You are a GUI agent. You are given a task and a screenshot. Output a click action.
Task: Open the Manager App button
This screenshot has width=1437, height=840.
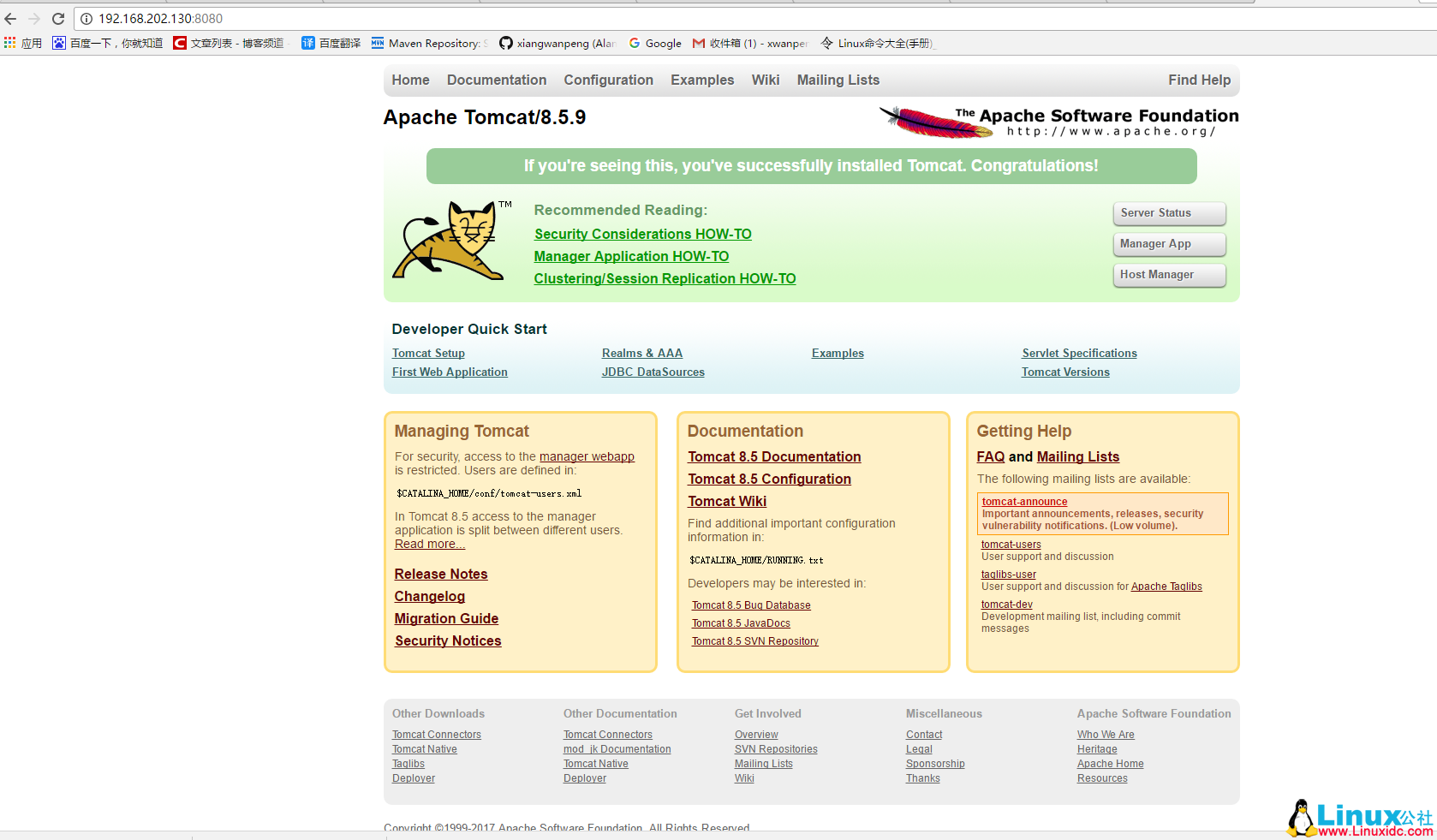(1169, 244)
